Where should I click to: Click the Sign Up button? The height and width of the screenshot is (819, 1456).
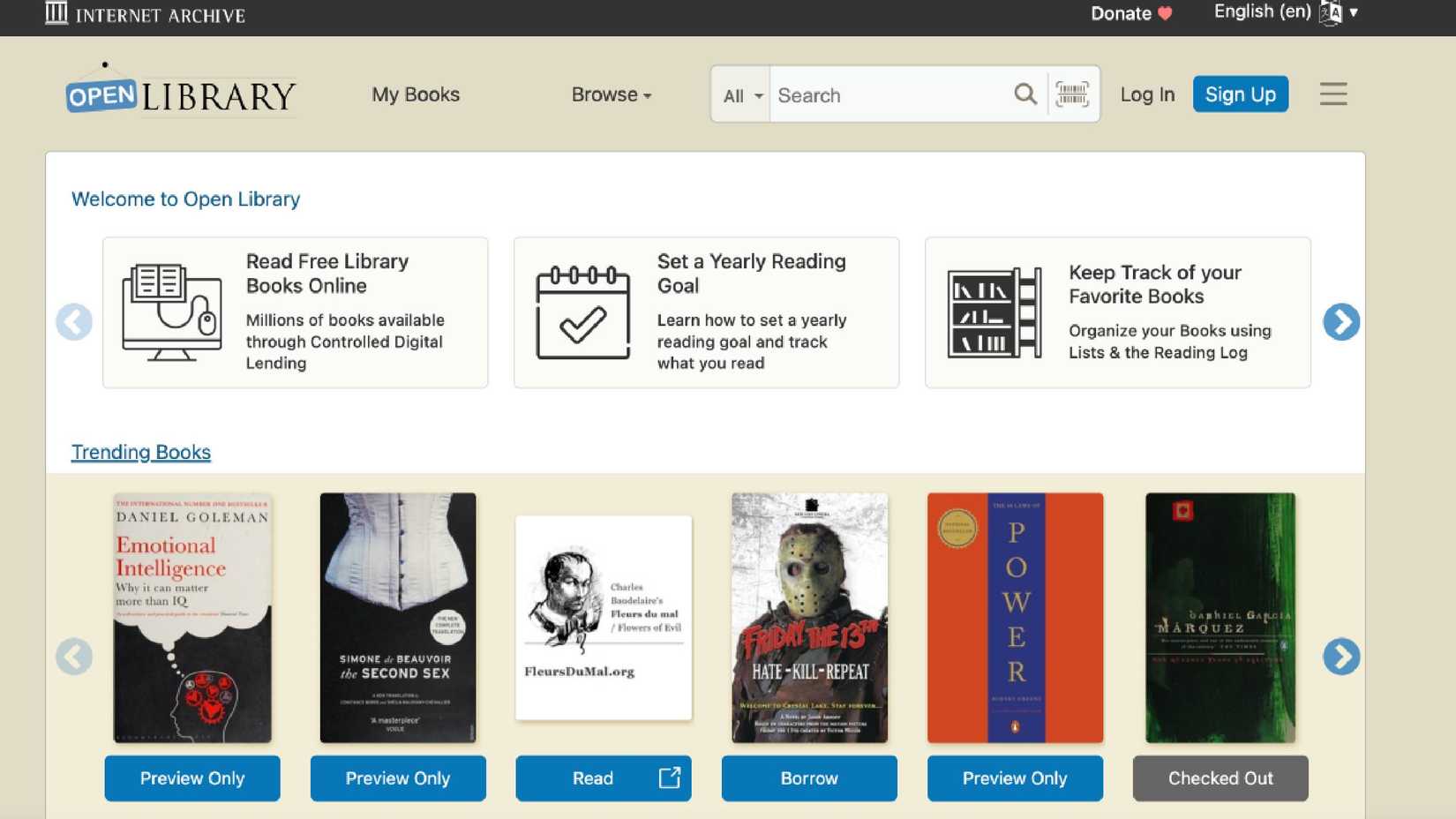(1240, 94)
